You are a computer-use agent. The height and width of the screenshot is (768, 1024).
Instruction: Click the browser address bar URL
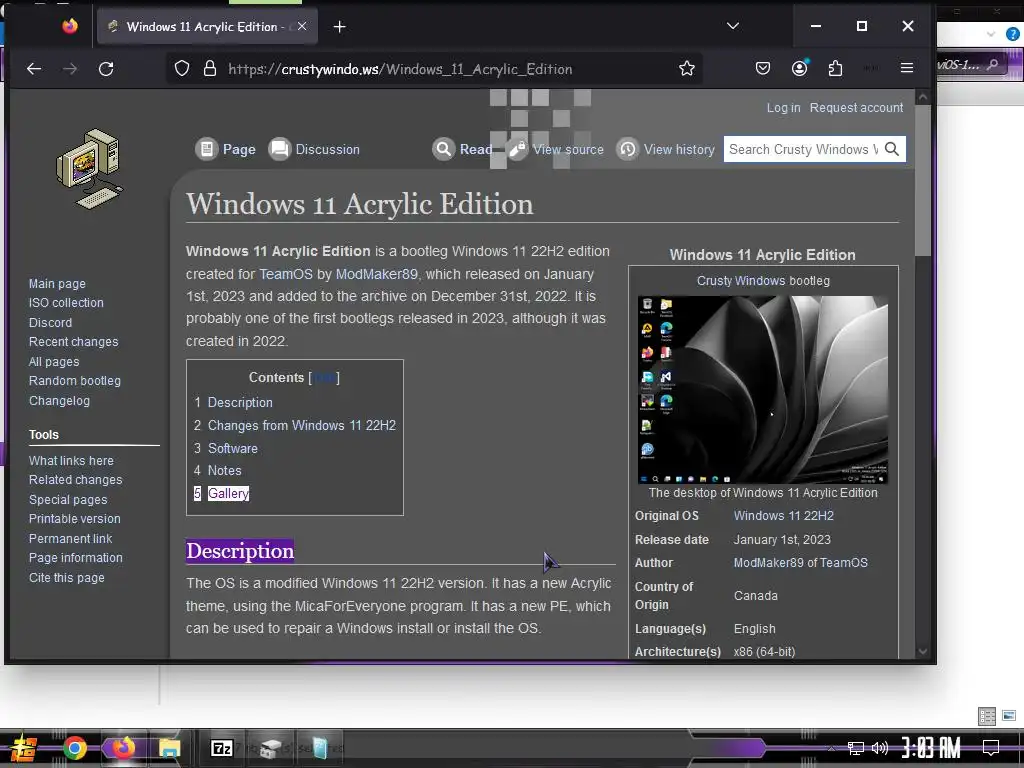point(400,69)
